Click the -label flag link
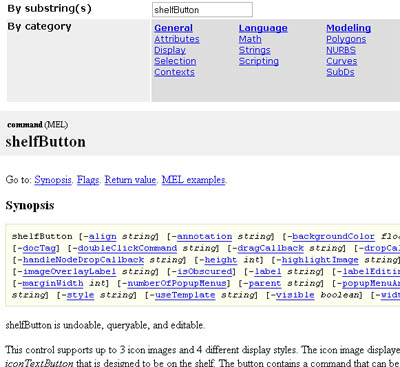400x367 pixels. click(268, 271)
